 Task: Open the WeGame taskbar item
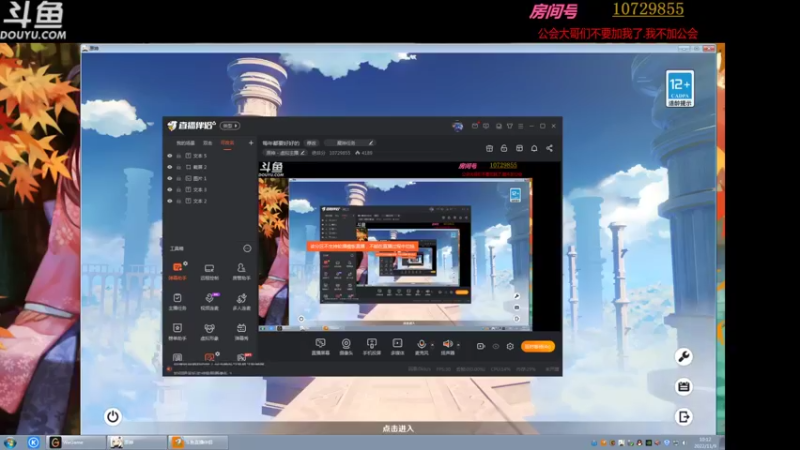[77, 442]
